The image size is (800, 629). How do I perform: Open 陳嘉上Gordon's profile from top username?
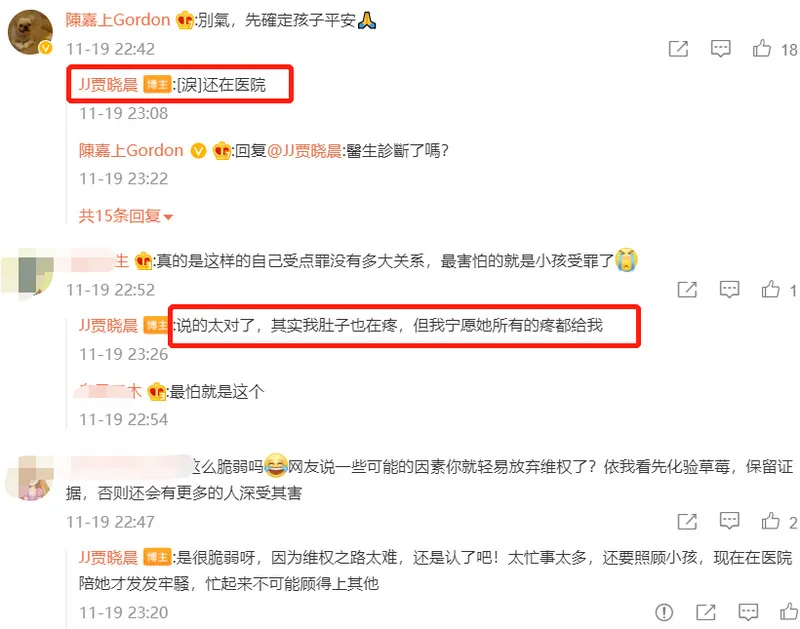tap(118, 20)
